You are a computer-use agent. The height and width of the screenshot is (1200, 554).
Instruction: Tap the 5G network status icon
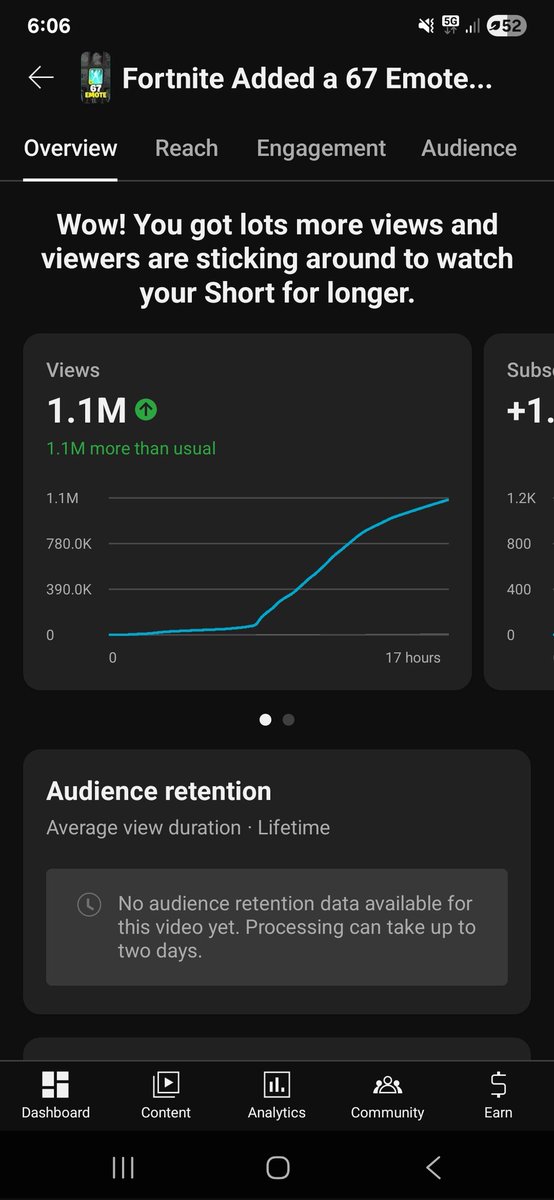coord(450,26)
